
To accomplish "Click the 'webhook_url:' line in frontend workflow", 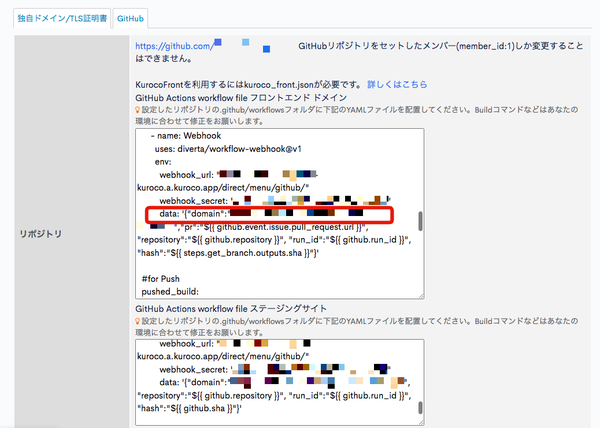I will (x=239, y=175).
